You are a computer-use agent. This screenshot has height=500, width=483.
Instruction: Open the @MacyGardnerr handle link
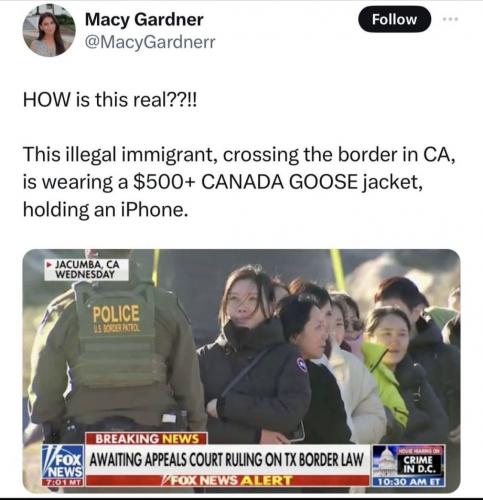coord(150,42)
